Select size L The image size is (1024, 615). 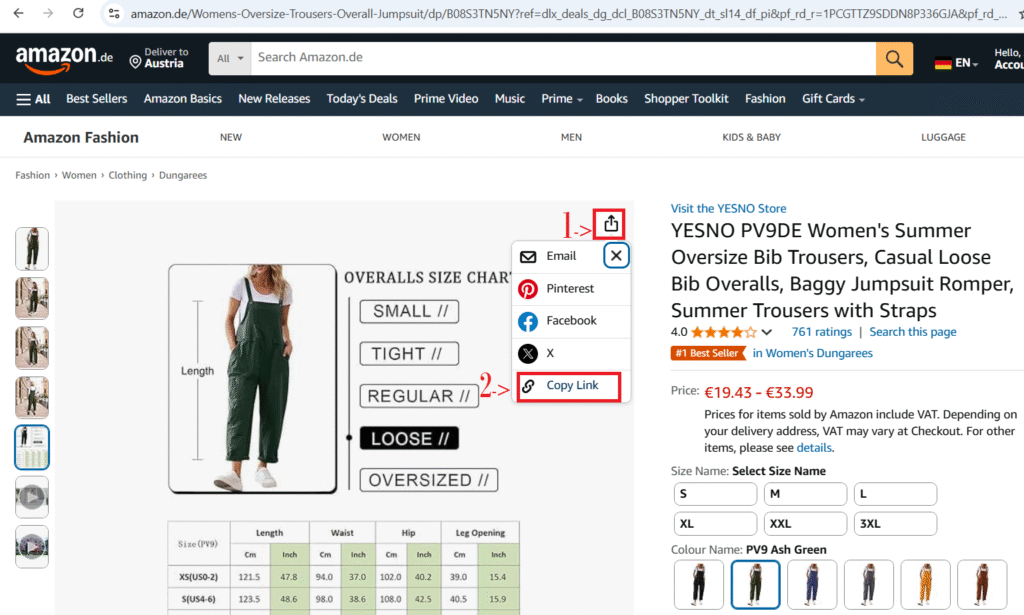pos(895,494)
